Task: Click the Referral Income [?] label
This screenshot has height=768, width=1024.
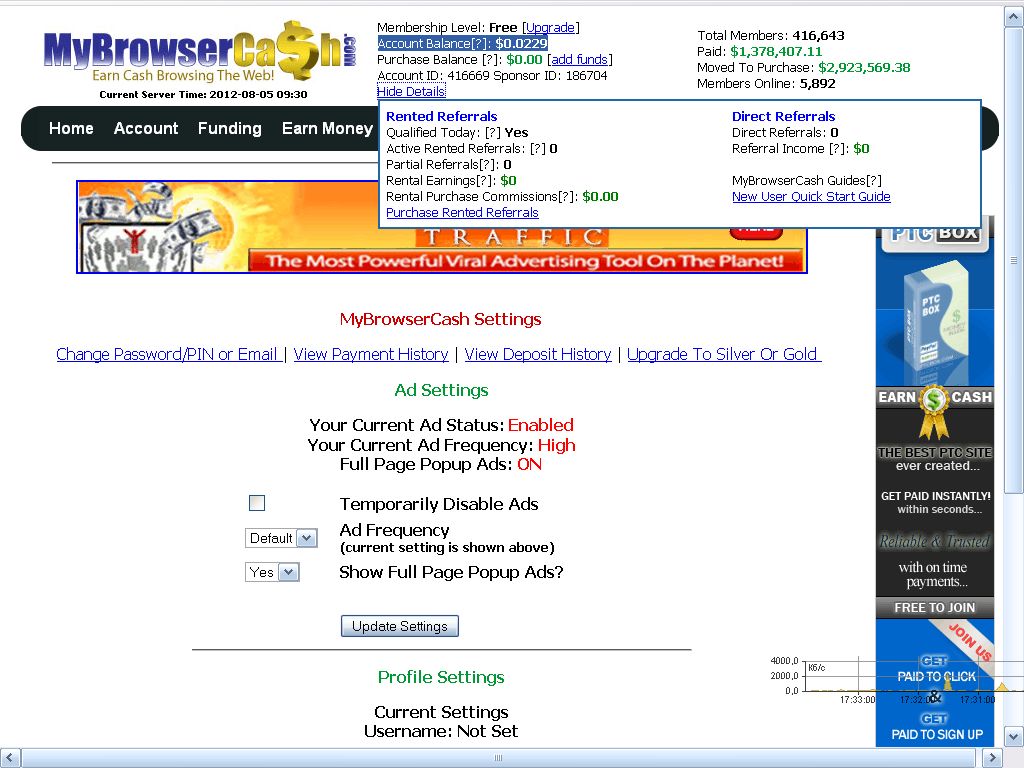Action: coord(791,149)
